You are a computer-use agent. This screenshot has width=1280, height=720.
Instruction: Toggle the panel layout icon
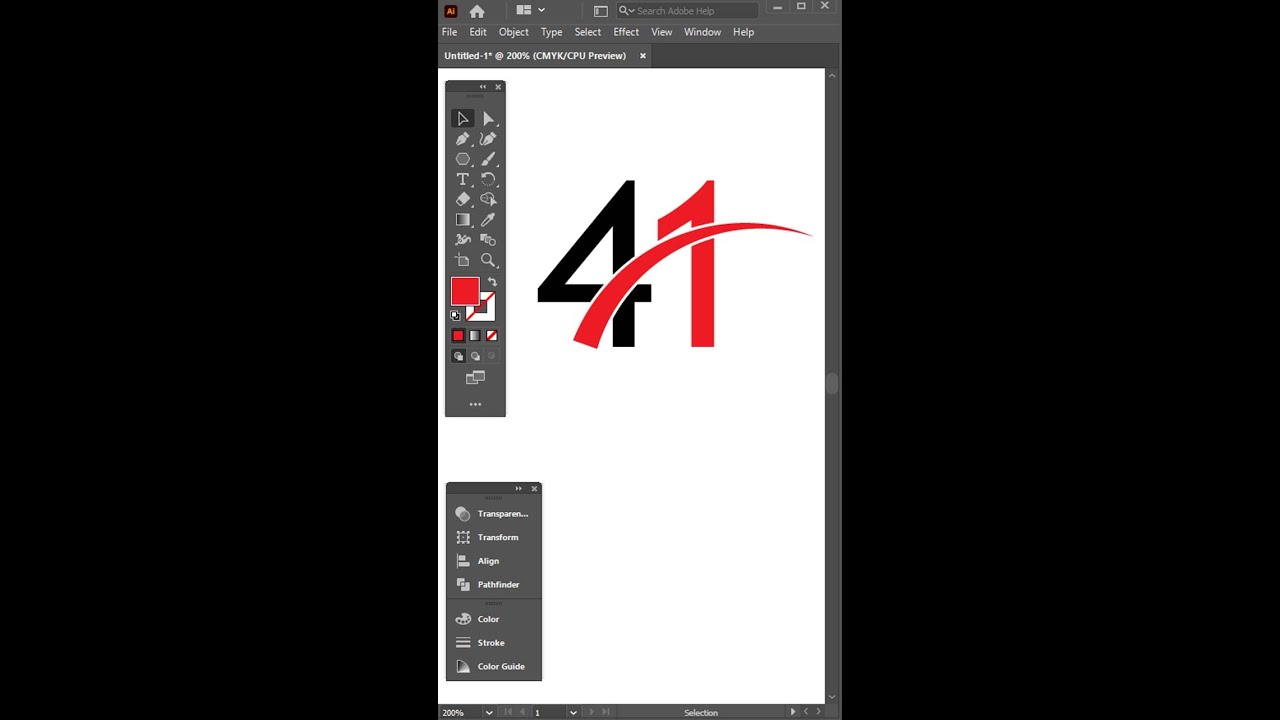click(600, 11)
